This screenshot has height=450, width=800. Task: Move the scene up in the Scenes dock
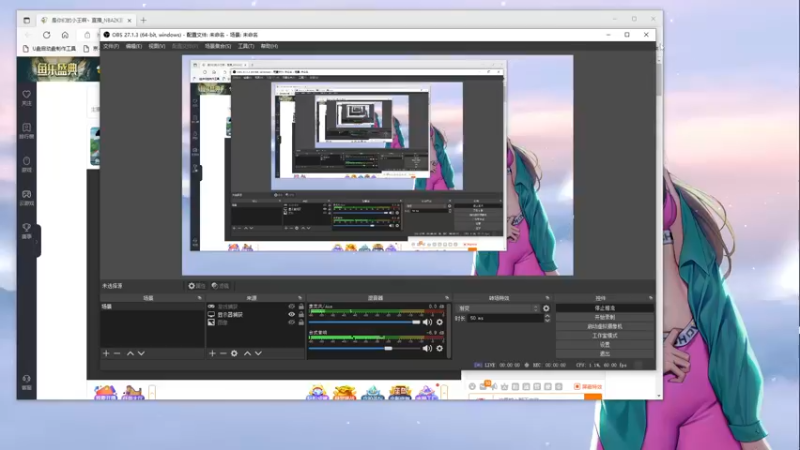130,353
